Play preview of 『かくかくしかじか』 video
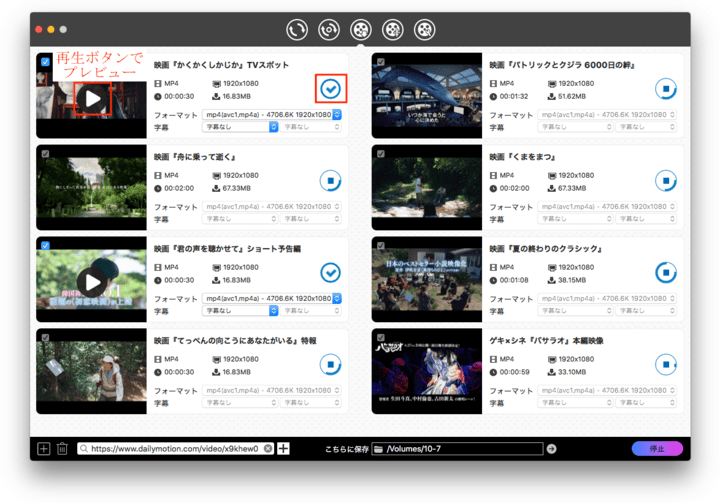The width and height of the screenshot is (720, 503). 92,98
